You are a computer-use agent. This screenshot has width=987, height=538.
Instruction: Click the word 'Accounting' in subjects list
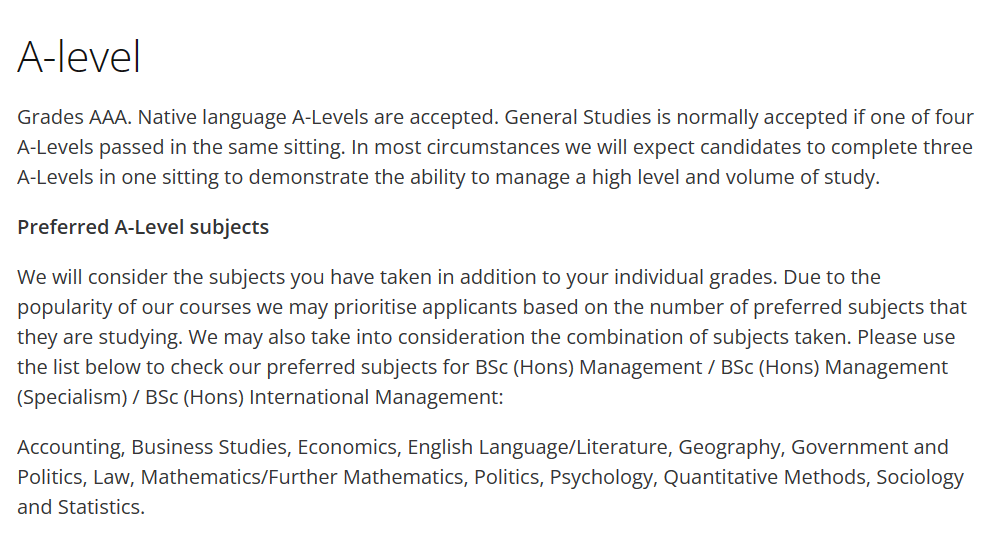pos(68,447)
